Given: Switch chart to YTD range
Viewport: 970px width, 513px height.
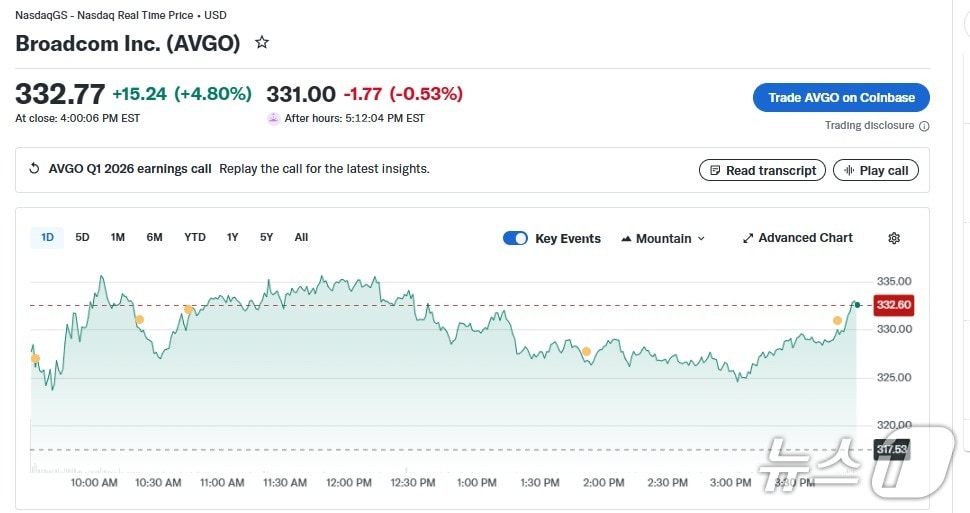Looking at the screenshot, I should 195,237.
